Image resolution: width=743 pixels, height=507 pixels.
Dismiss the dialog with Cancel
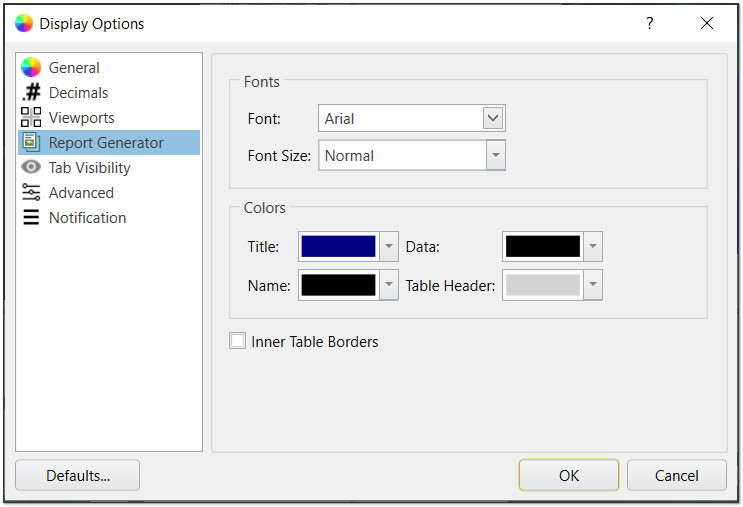click(x=677, y=475)
